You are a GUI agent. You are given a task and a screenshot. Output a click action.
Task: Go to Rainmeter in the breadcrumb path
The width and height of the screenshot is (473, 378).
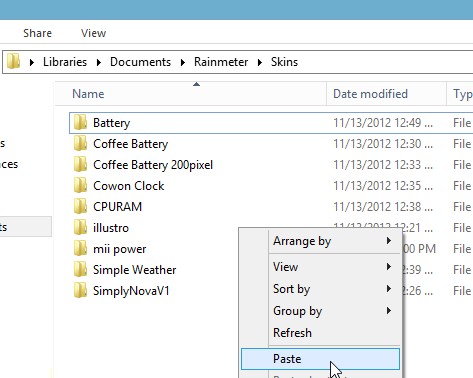tap(221, 62)
